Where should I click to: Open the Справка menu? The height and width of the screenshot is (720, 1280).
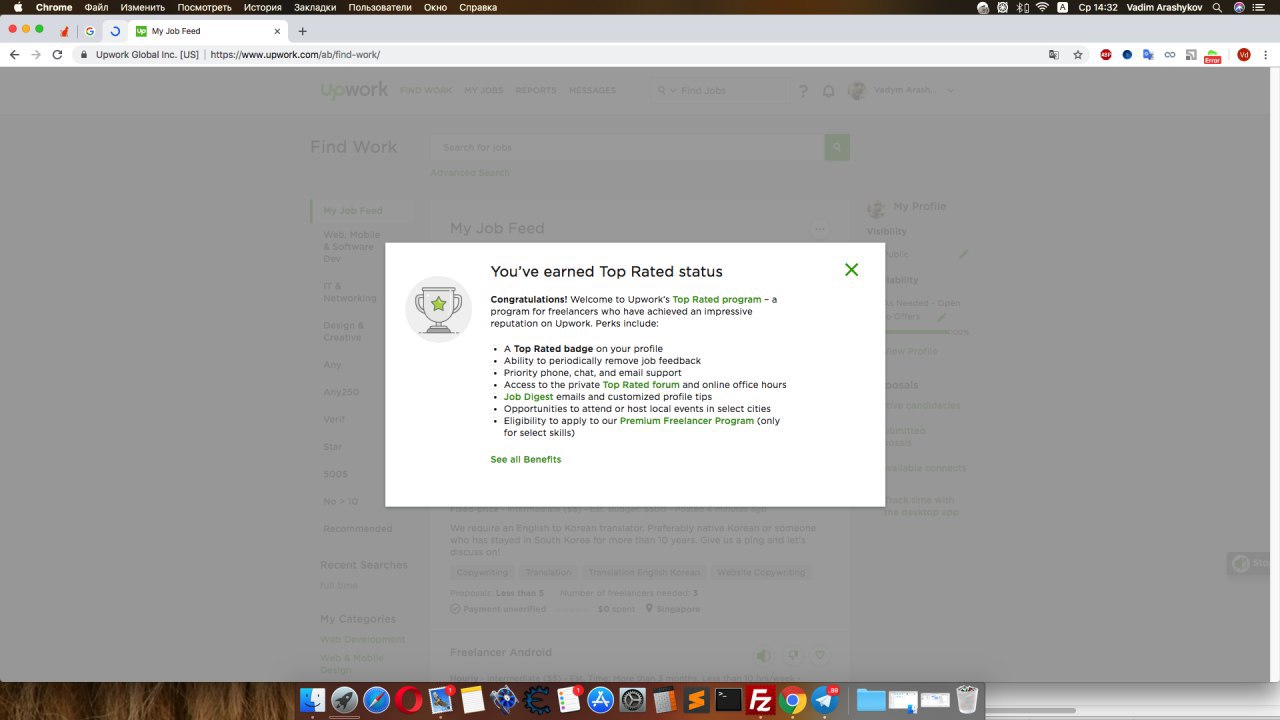478,7
